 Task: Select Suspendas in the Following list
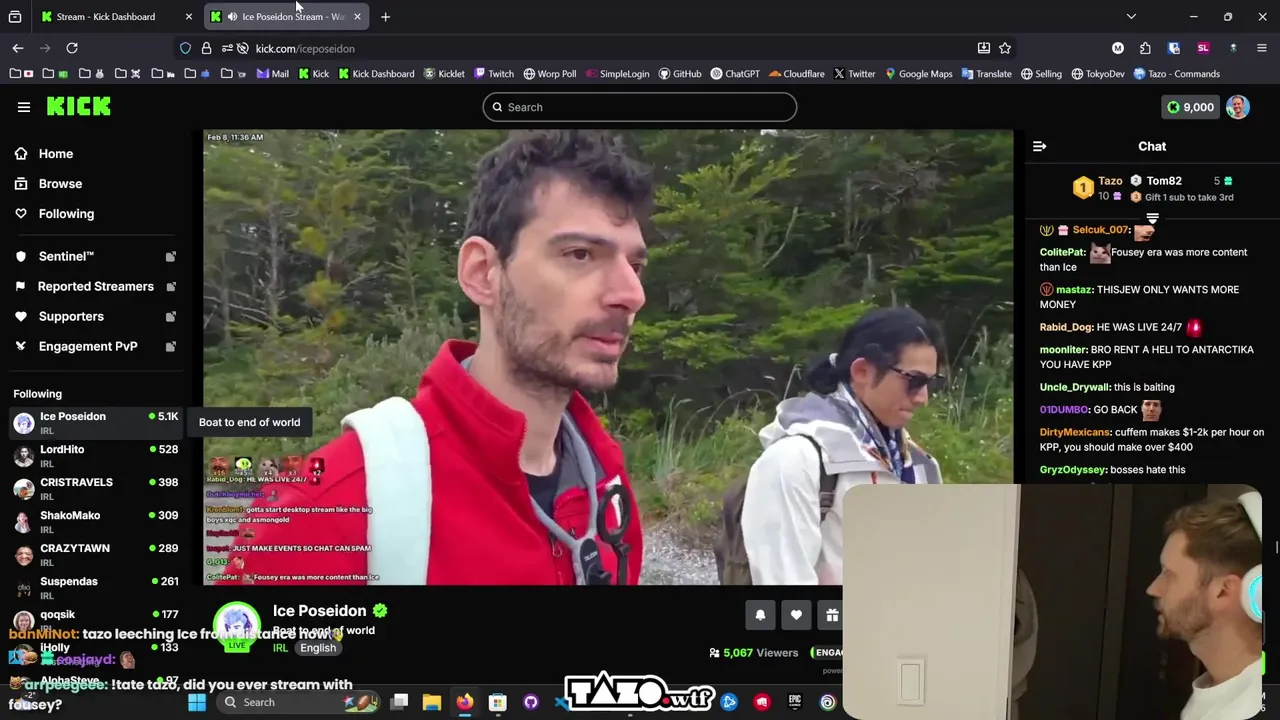coord(95,588)
